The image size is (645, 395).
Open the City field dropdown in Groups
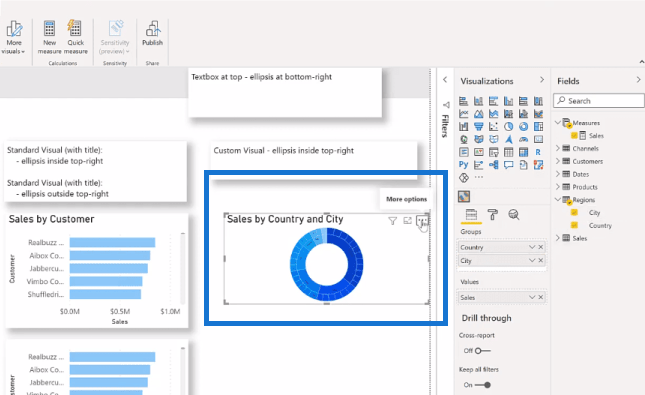532,260
